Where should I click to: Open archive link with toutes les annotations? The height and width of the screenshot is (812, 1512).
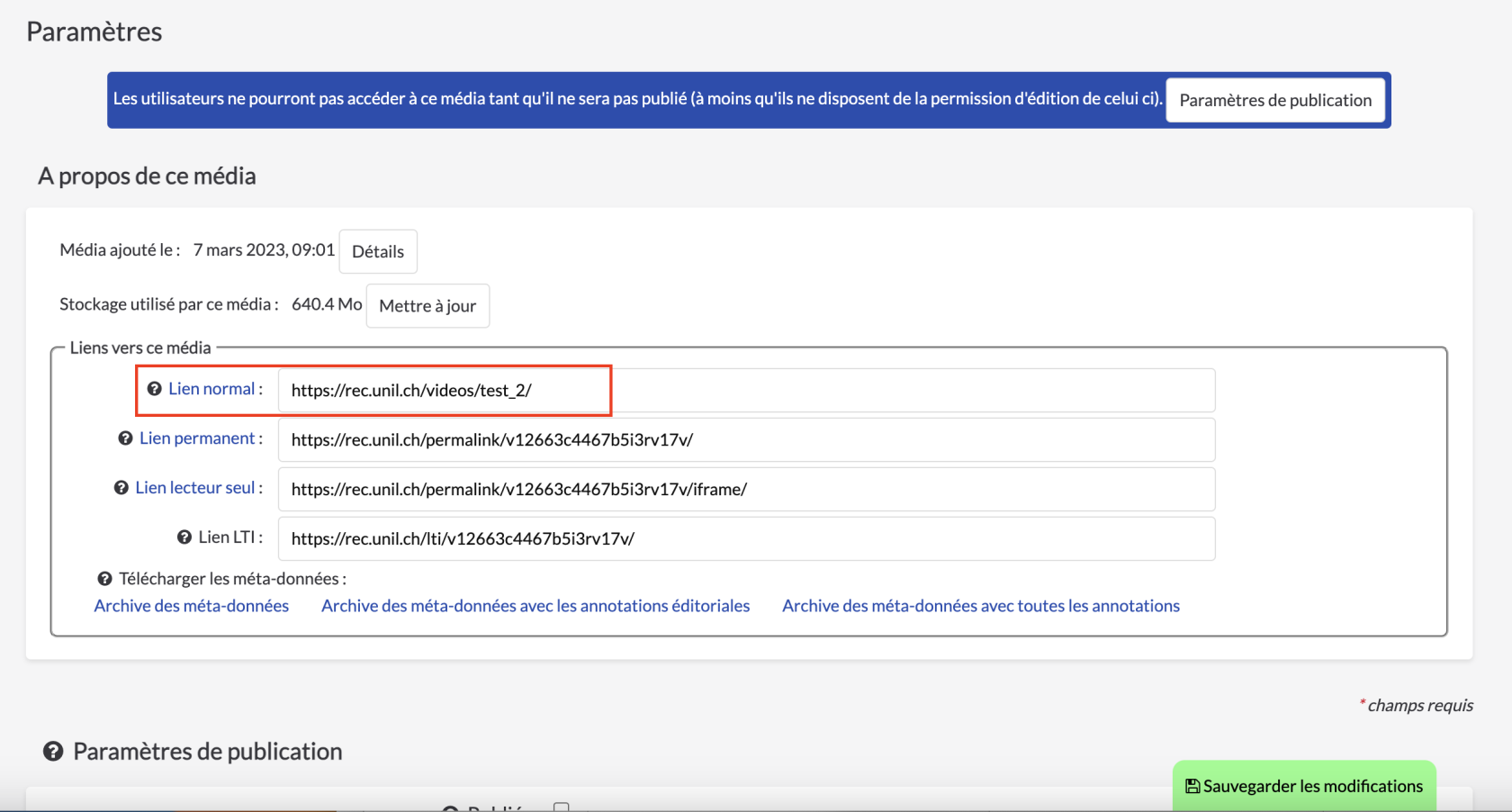980,606
